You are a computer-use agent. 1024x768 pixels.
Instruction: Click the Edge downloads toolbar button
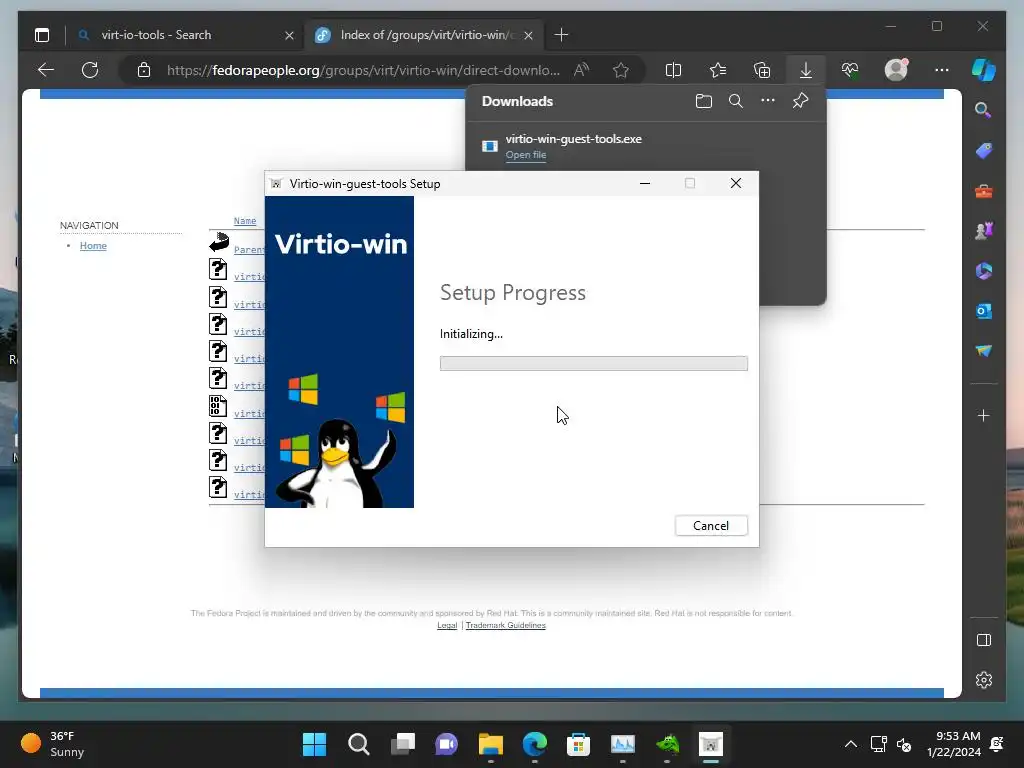coord(806,70)
